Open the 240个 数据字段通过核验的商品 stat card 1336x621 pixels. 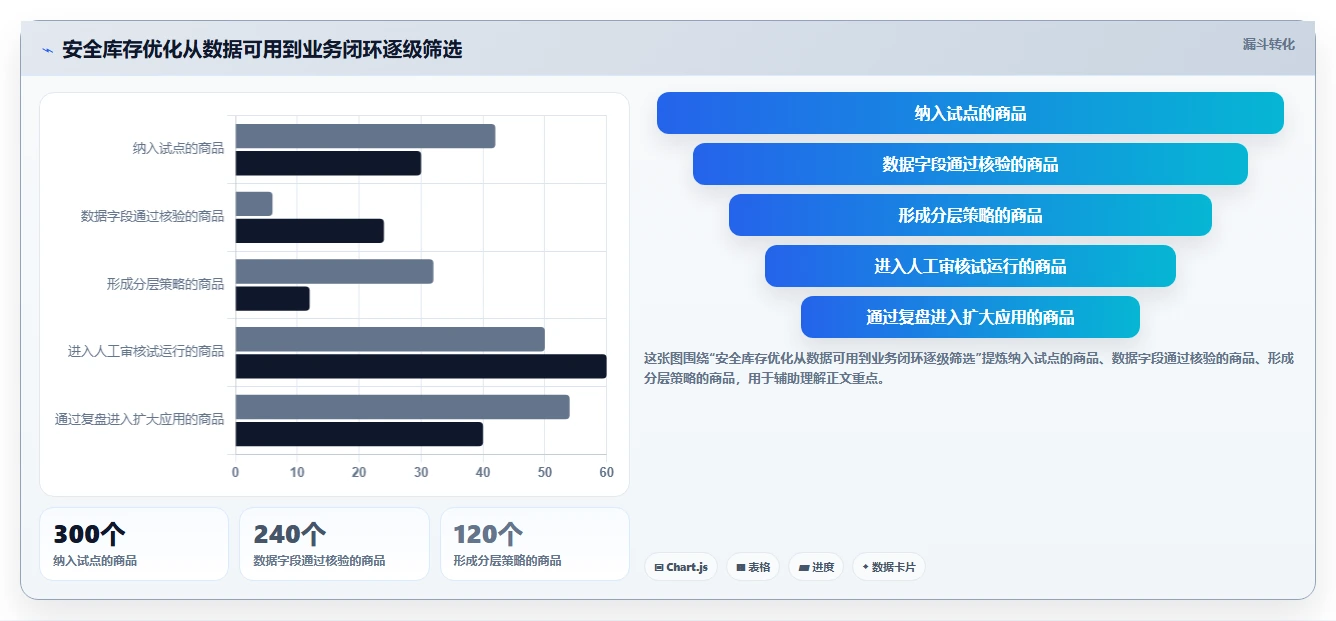pos(334,544)
